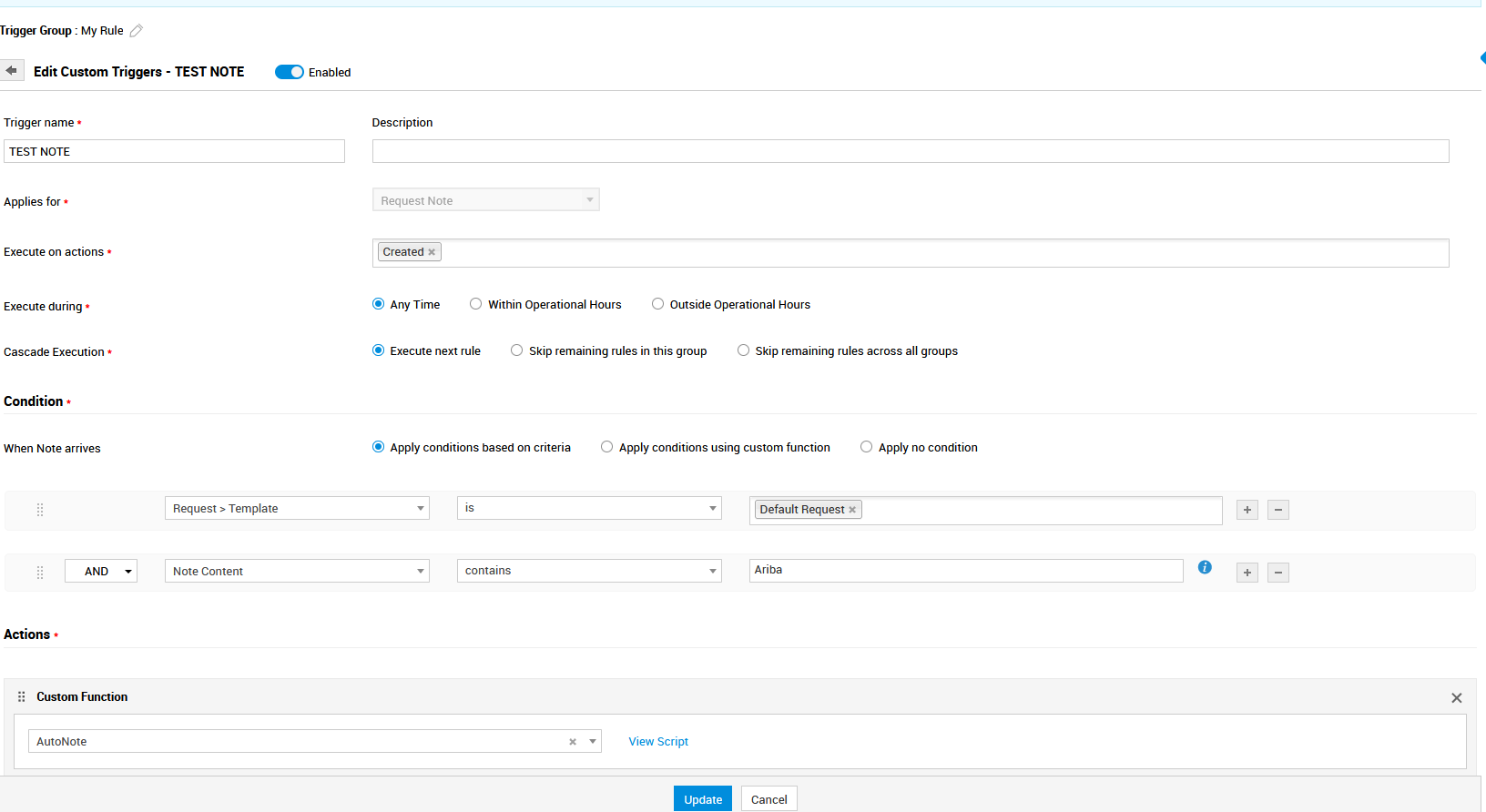The height and width of the screenshot is (812, 1486).
Task: Open the AND operator dropdown
Action: tap(101, 572)
